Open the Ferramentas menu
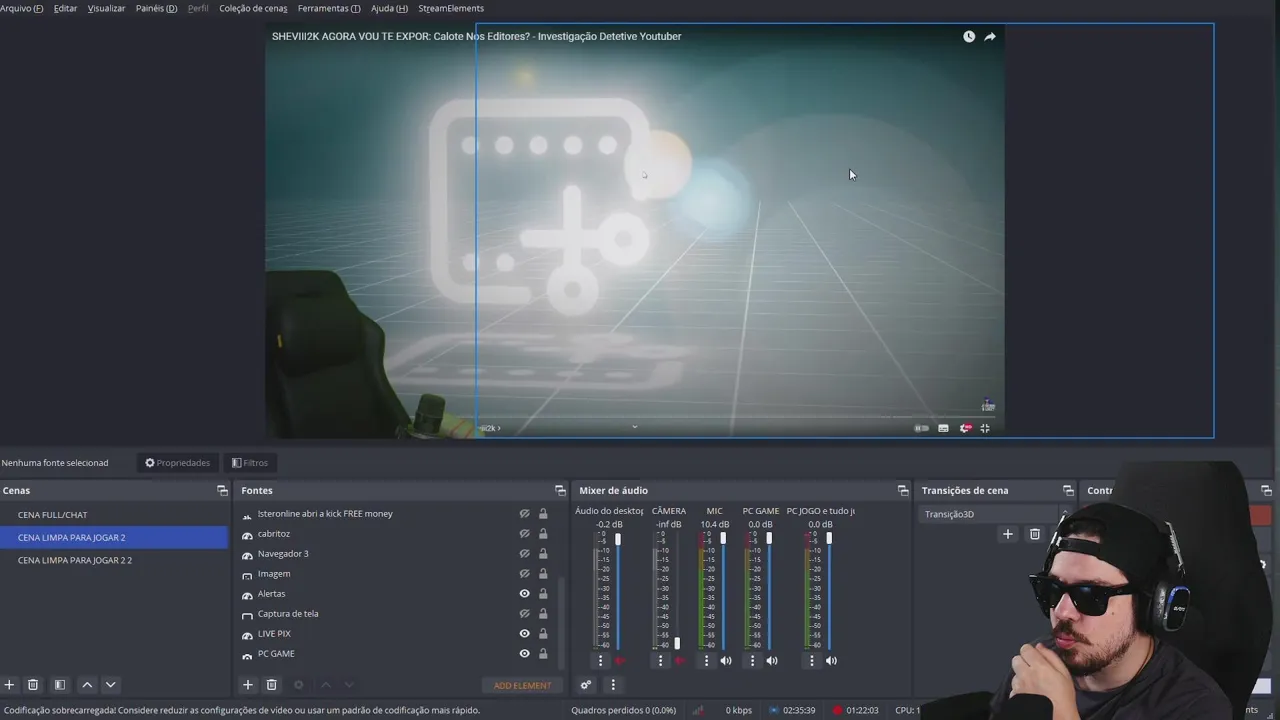 [x=329, y=8]
